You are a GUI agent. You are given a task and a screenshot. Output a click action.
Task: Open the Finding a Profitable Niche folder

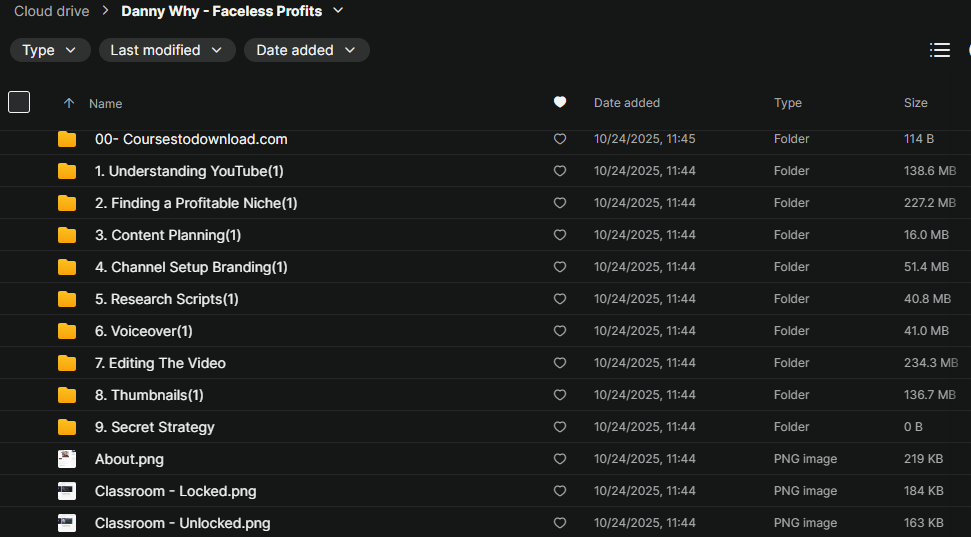(x=196, y=203)
